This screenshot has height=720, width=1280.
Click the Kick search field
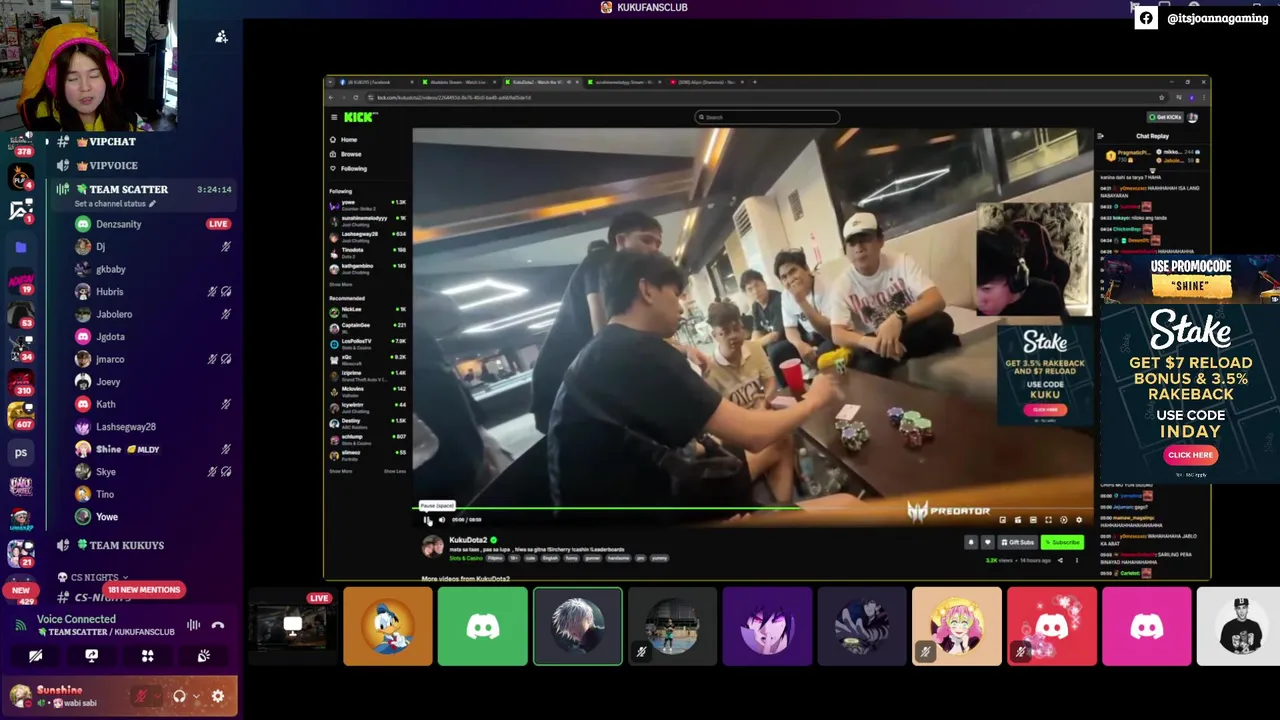click(767, 117)
